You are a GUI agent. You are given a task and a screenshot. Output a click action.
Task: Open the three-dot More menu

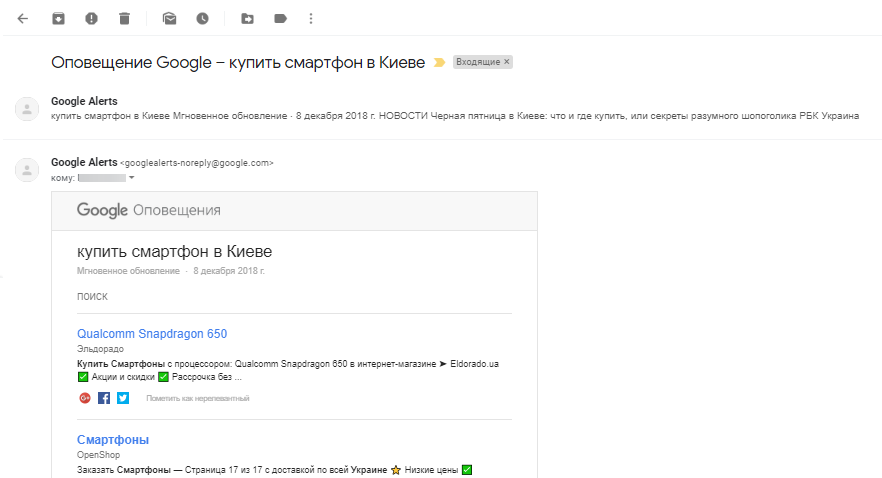[x=310, y=19]
